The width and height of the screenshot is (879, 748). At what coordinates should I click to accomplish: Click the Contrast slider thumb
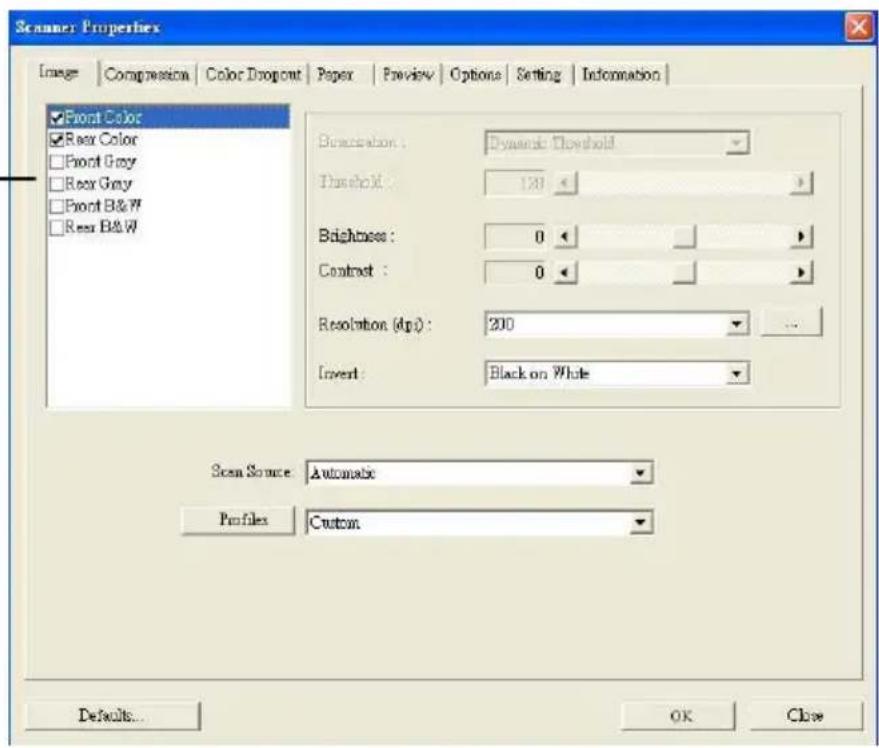coord(684,273)
